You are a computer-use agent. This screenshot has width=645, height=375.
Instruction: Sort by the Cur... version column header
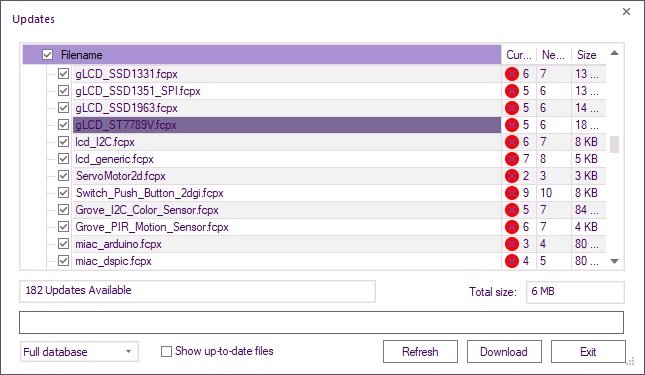pyautogui.click(x=519, y=55)
